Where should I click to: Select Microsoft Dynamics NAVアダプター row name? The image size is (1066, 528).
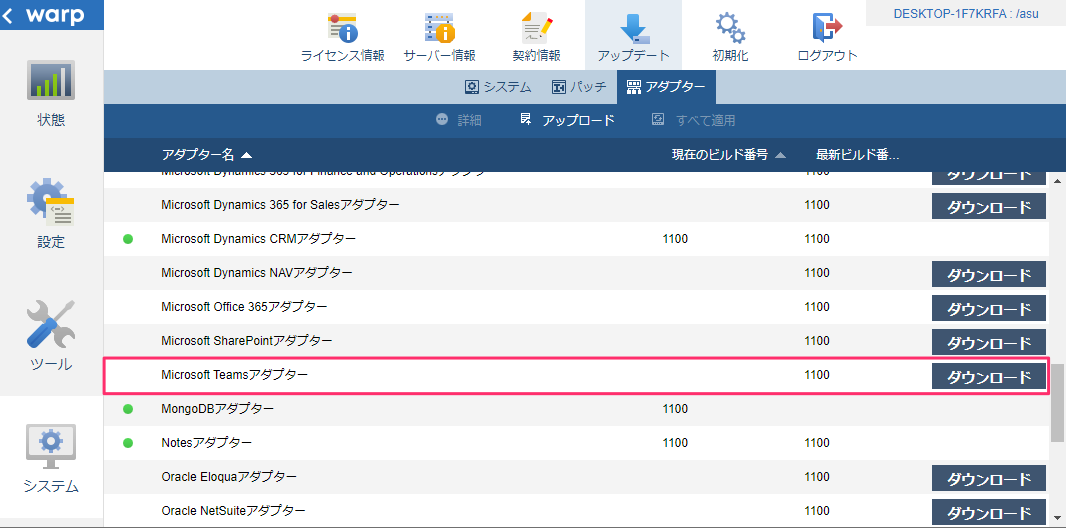pos(257,272)
